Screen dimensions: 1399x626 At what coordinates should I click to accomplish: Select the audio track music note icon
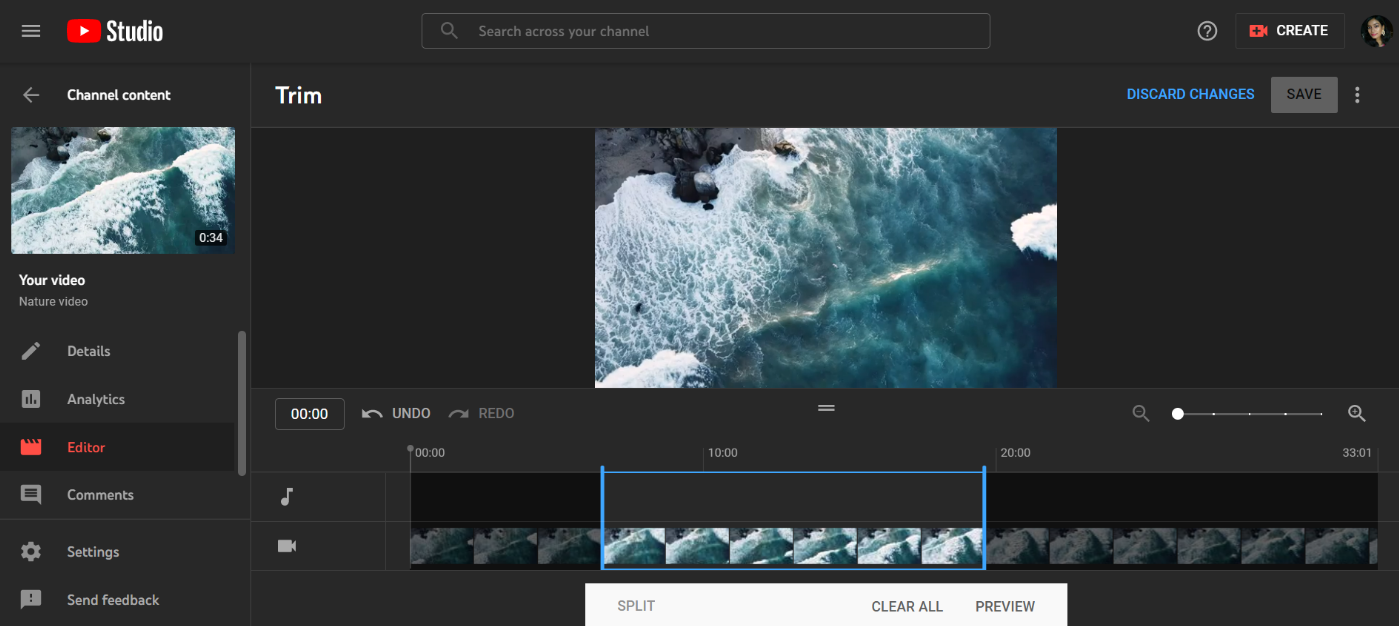pos(287,497)
